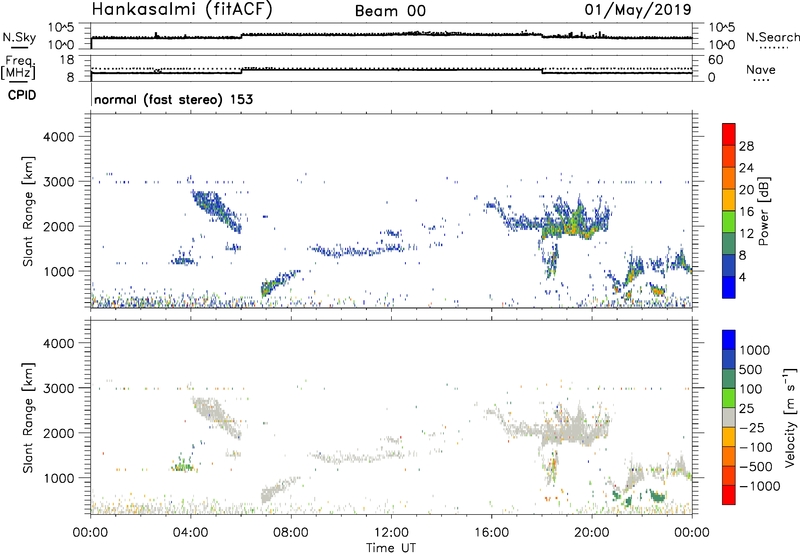Click the N.Search legend label
This screenshot has width=800, height=554.
coord(773,37)
